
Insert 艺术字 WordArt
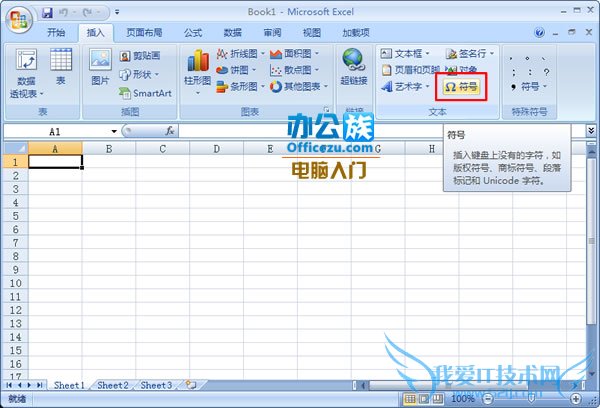(x=405, y=87)
